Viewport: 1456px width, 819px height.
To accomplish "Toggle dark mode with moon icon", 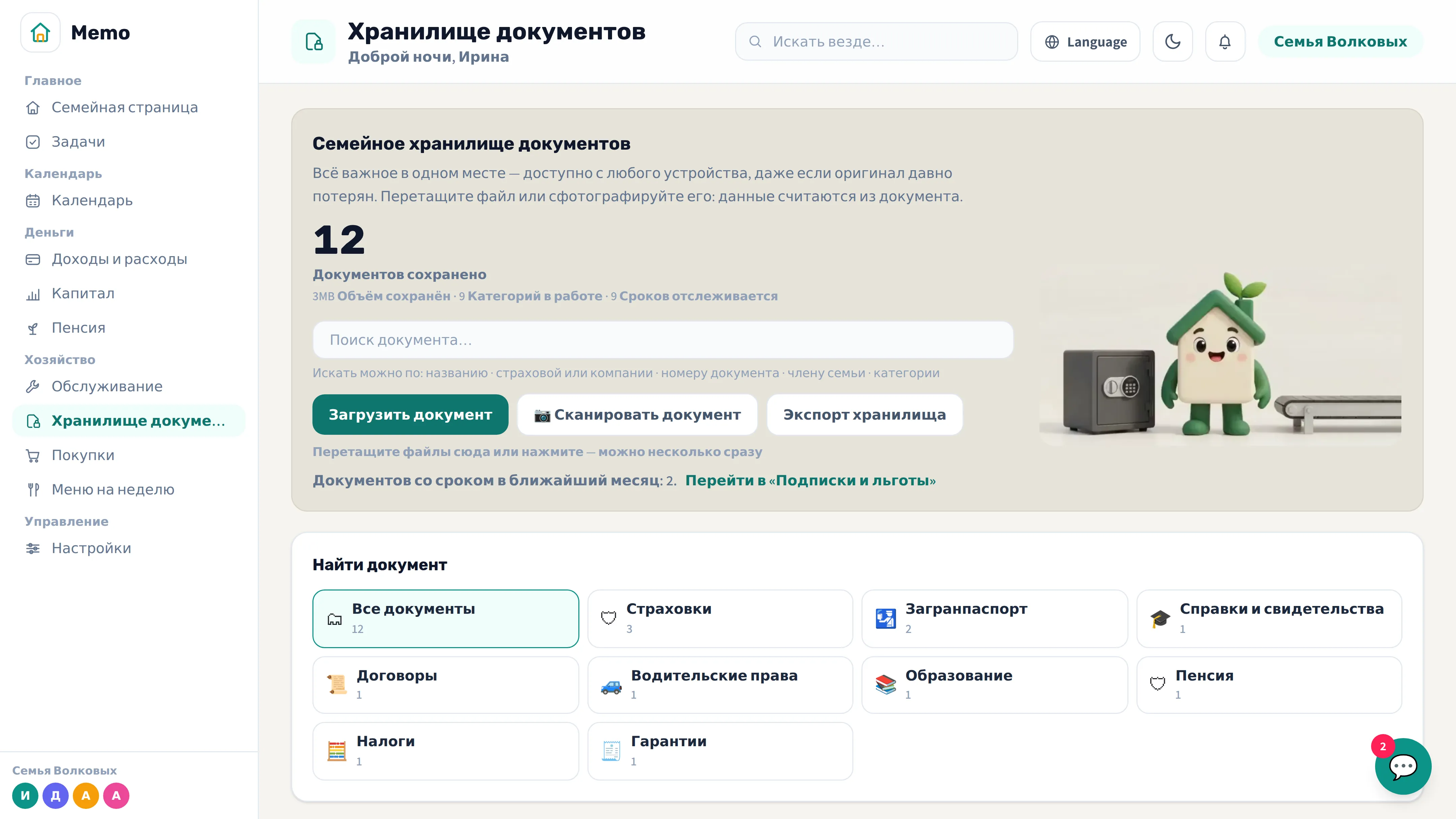I will click(x=1173, y=41).
